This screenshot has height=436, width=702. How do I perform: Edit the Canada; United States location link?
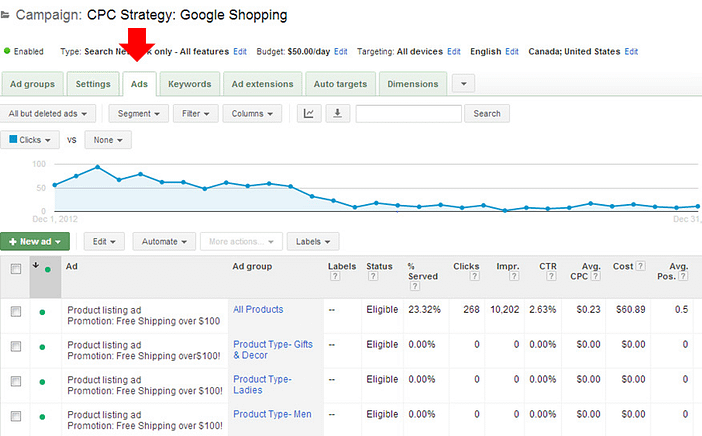click(631, 51)
